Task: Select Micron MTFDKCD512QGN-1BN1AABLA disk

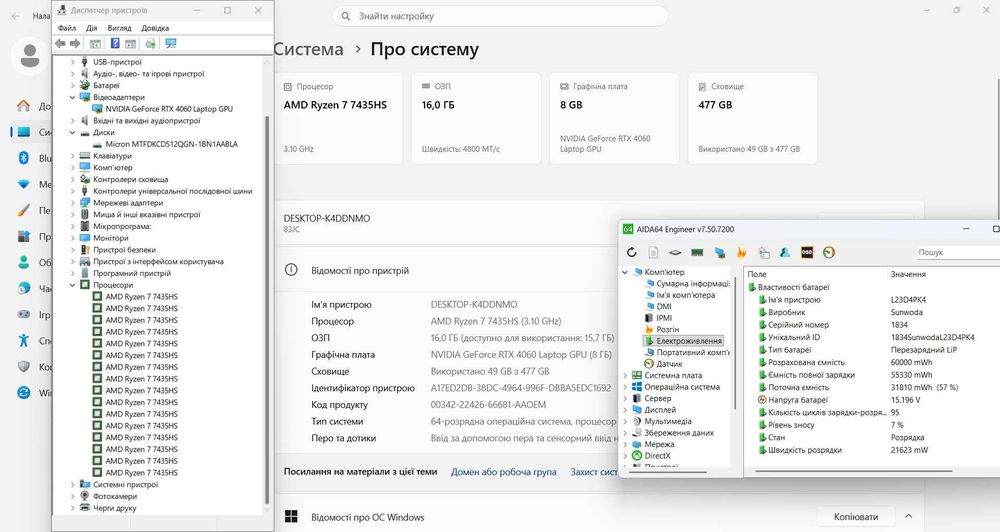Action: tap(172, 144)
